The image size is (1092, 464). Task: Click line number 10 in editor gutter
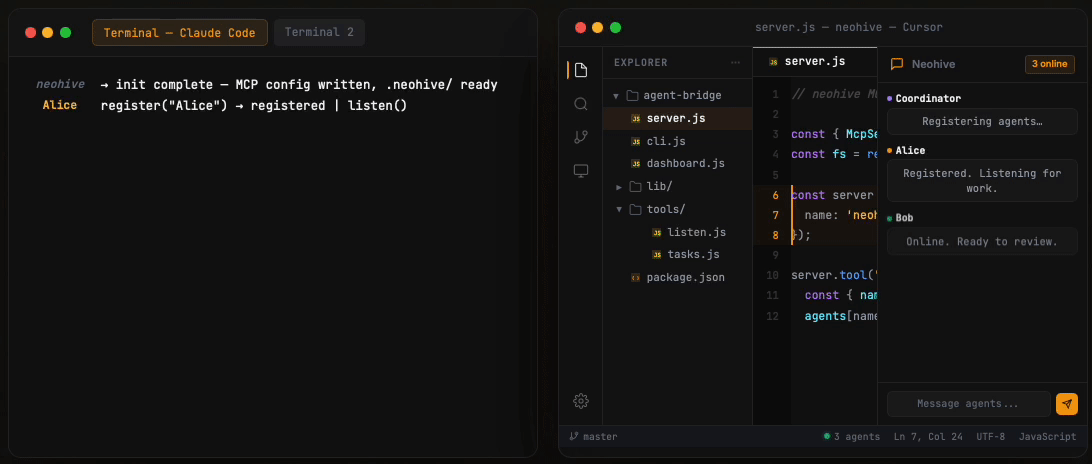click(772, 275)
